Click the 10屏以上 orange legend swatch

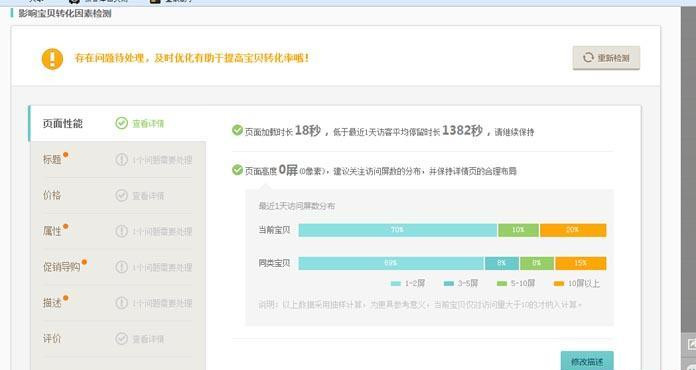[559, 283]
